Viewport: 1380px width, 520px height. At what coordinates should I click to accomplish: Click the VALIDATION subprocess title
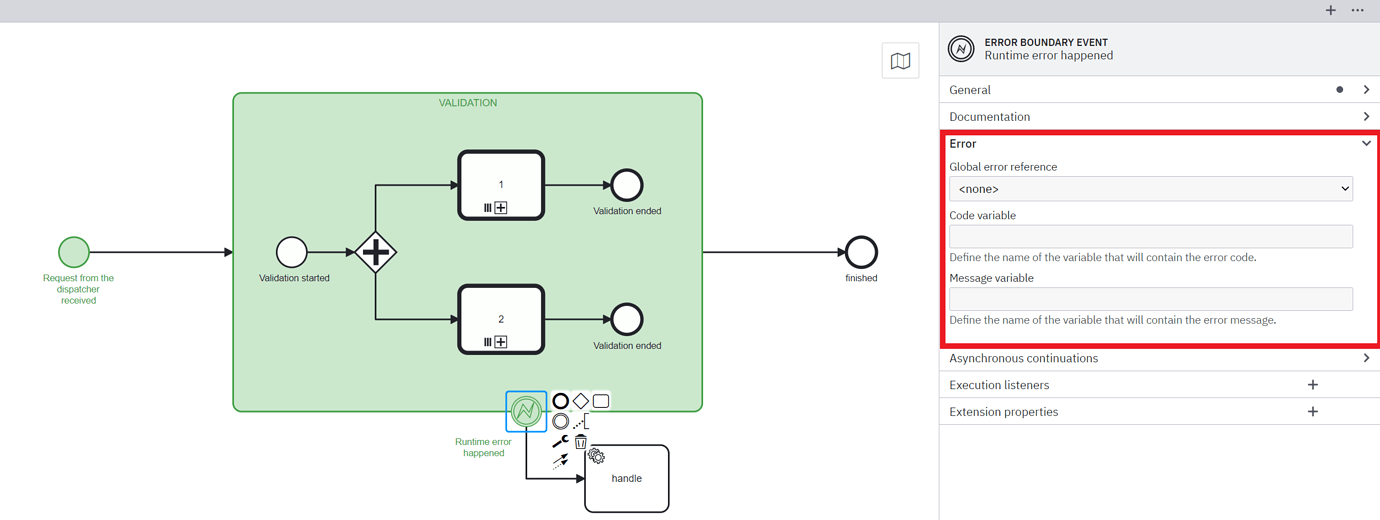[x=468, y=103]
